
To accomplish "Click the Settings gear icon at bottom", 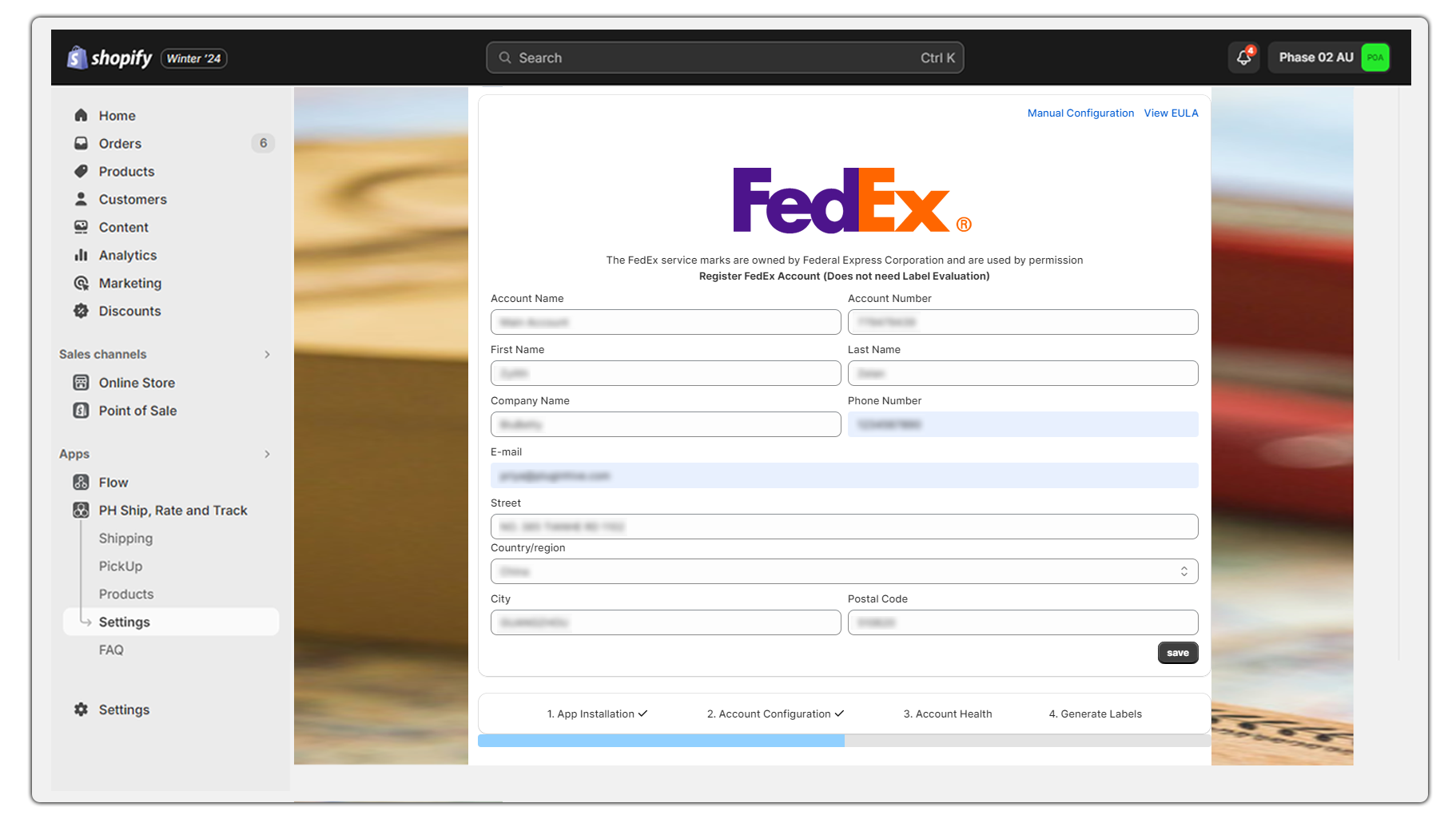I will (81, 710).
